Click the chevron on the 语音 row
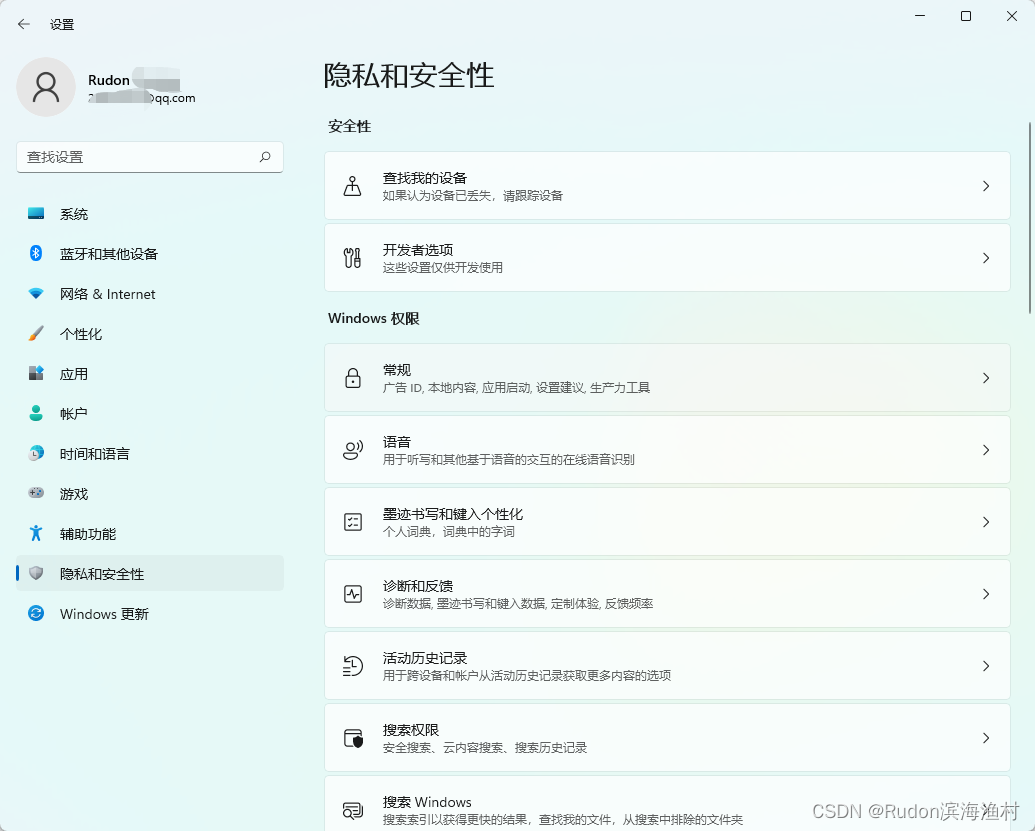Screen dimensions: 1035x831 (x=985, y=450)
